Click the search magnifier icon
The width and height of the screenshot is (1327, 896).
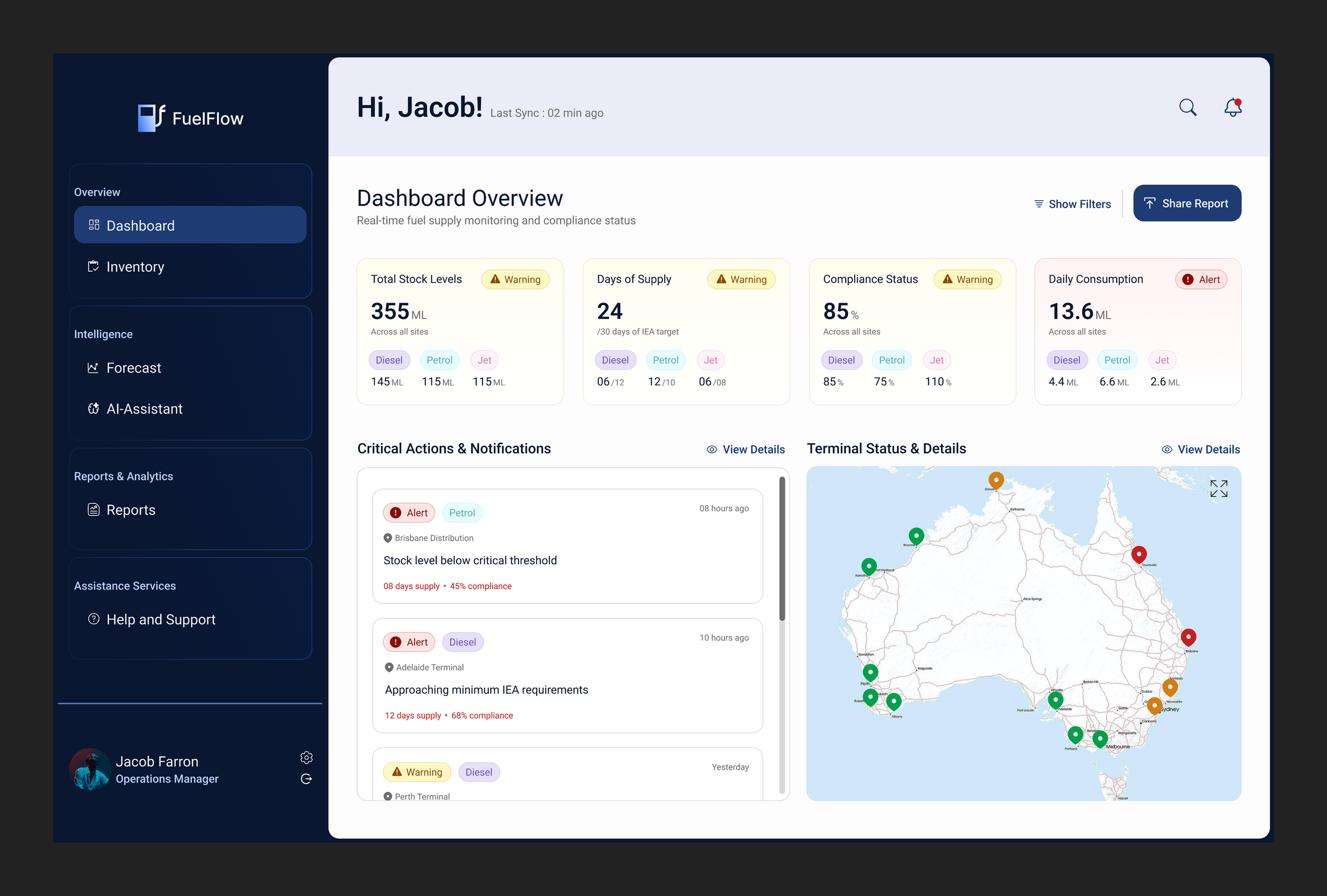pos(1187,107)
